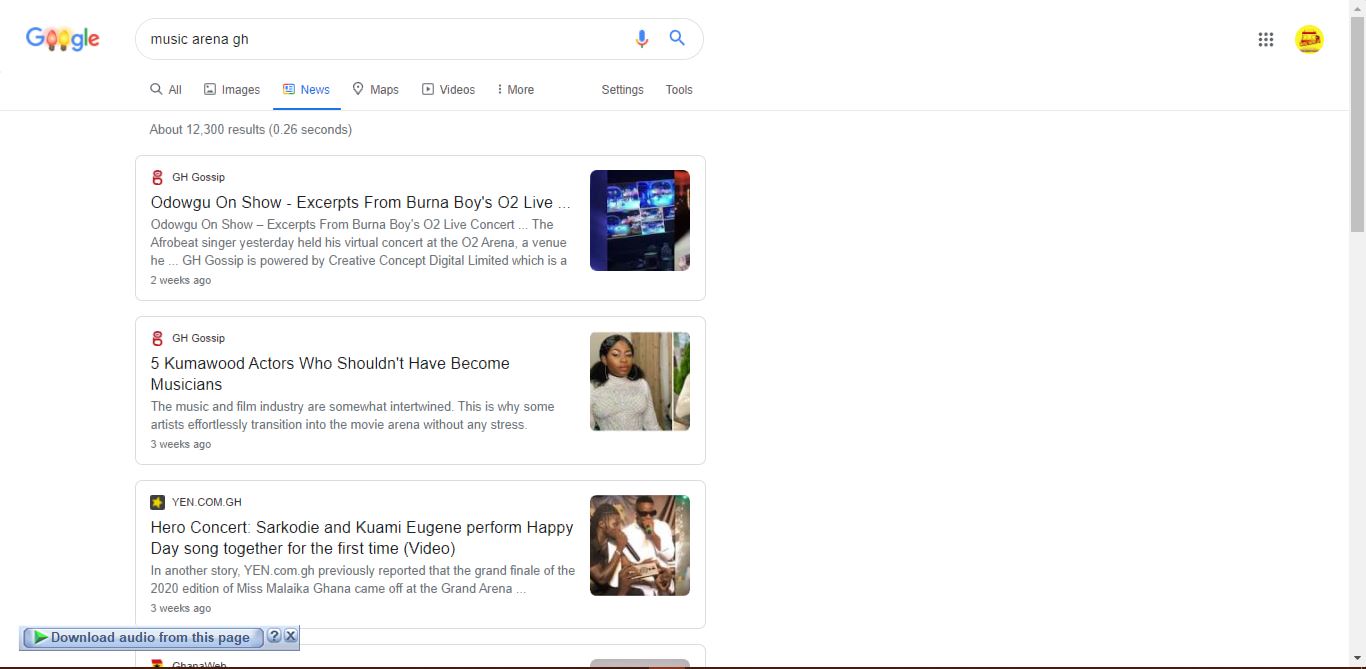Screen dimensions: 1366x669
Task: Open '5 Kumawood Actors' article headline
Action: tap(330, 373)
